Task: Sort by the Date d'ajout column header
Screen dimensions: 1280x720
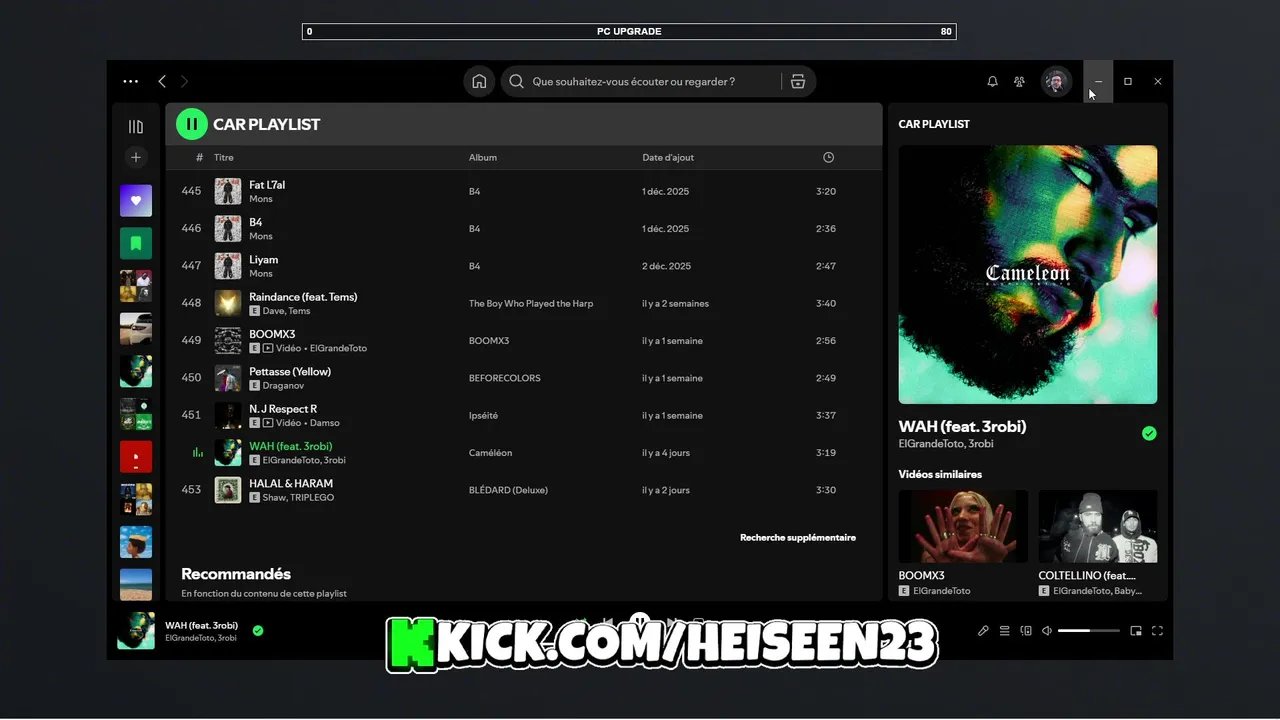Action: 668,157
